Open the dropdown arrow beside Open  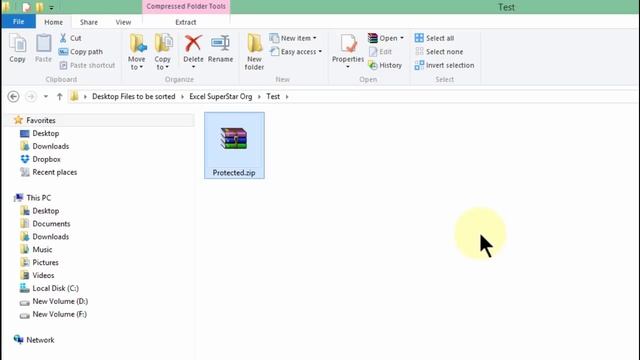coord(402,38)
